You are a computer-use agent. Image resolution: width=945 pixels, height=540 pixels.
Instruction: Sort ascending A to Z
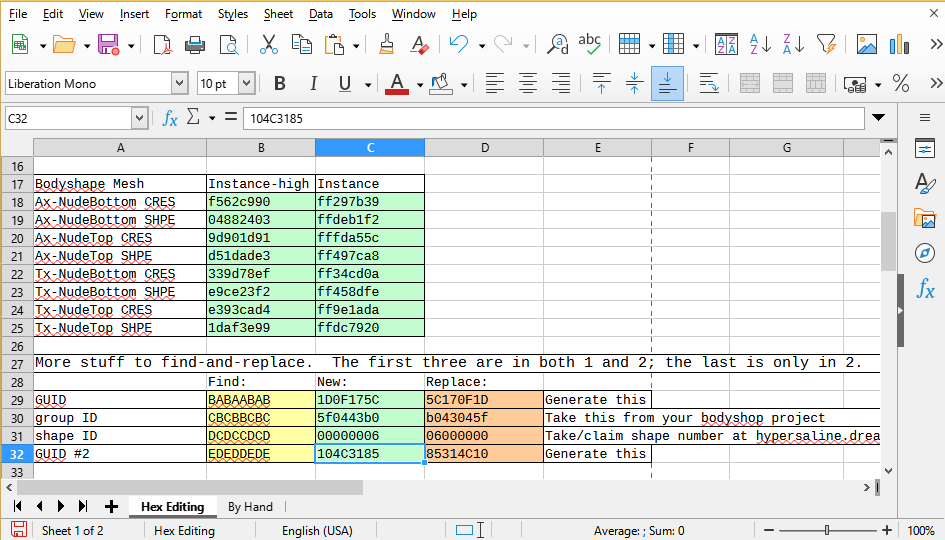(x=760, y=45)
